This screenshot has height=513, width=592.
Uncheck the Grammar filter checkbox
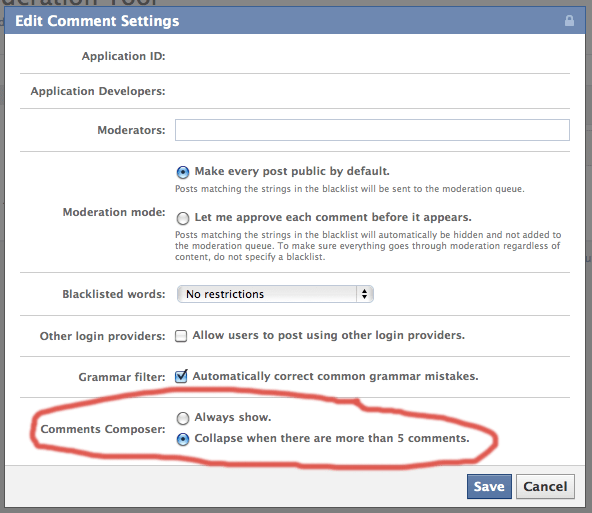coord(181,376)
